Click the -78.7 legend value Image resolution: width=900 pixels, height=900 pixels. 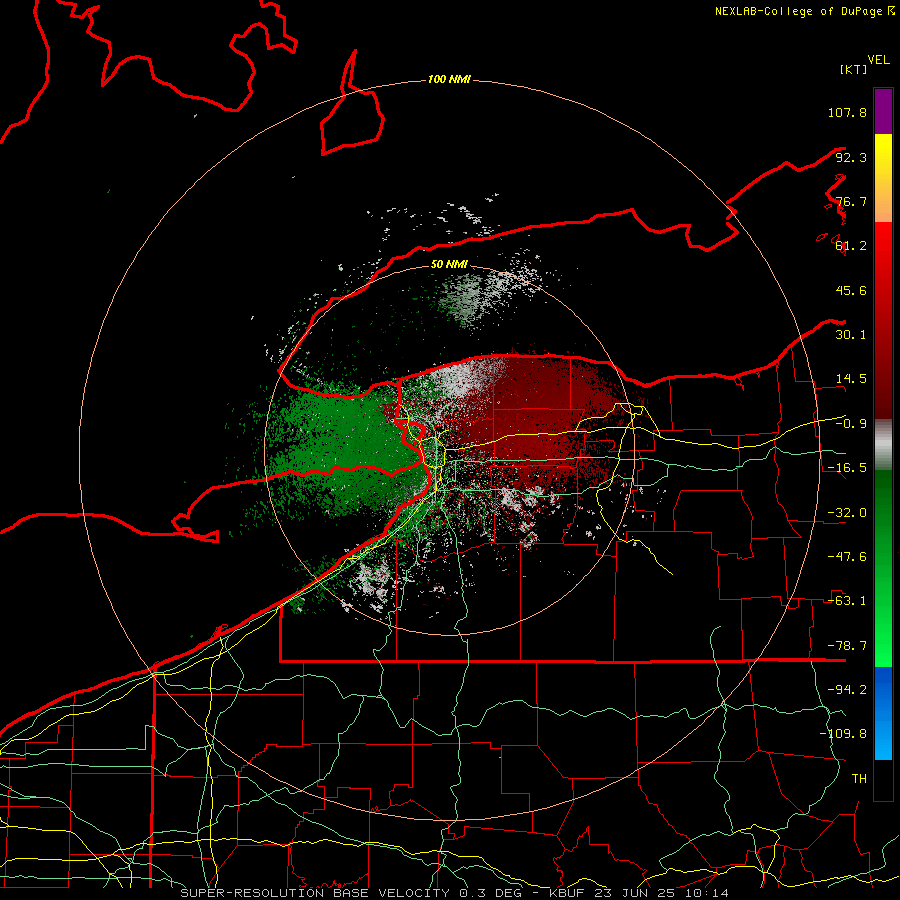(847, 646)
